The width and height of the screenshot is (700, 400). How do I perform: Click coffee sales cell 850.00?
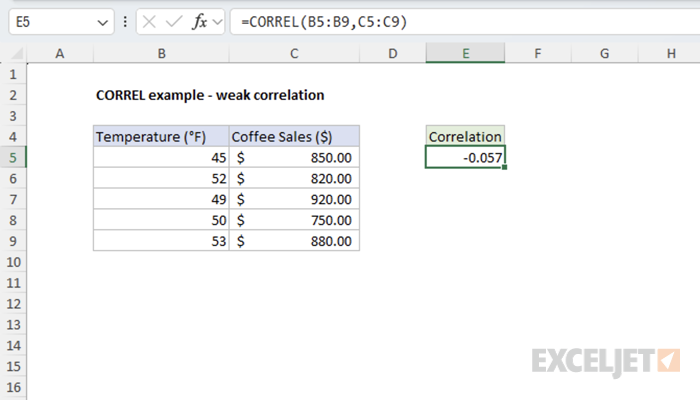(294, 158)
